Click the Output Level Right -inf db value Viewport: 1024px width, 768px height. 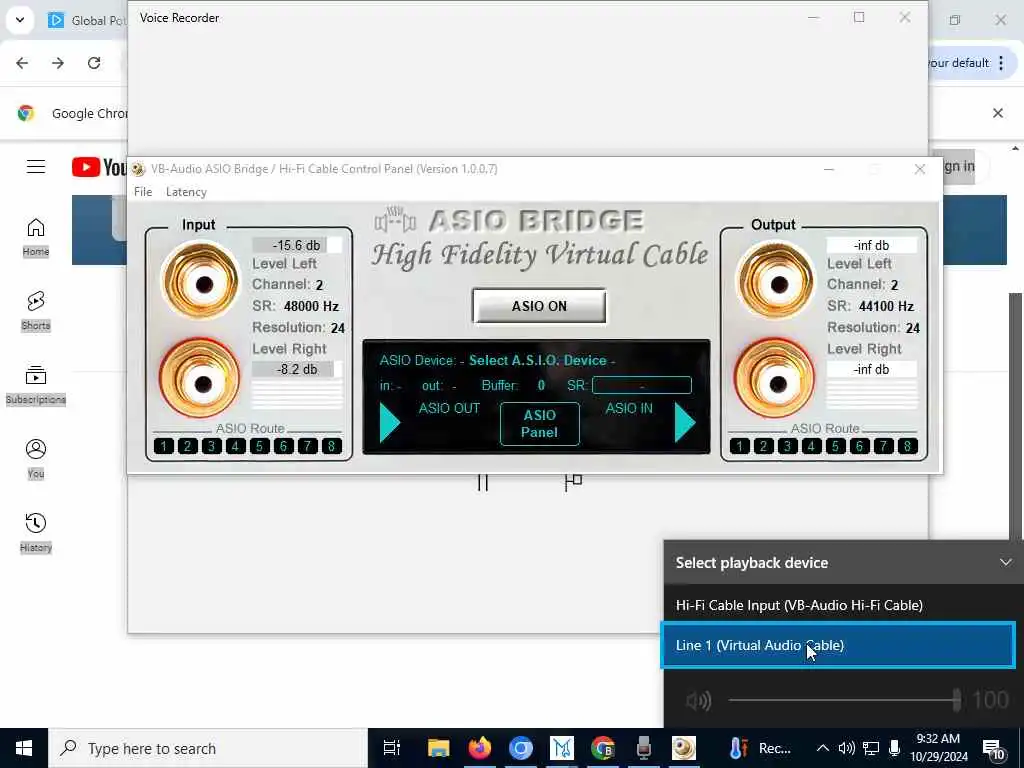pyautogui.click(x=872, y=369)
